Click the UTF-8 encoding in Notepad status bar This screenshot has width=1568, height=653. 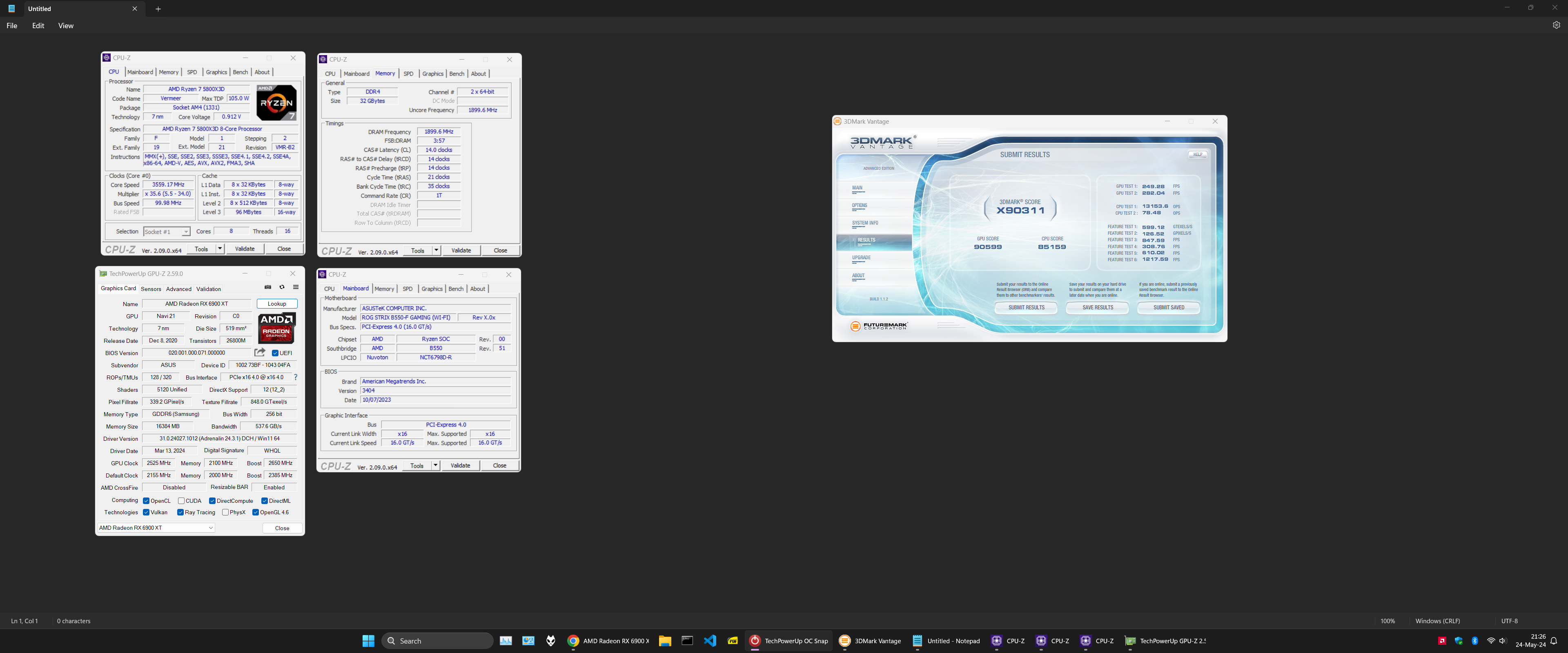[1510, 621]
